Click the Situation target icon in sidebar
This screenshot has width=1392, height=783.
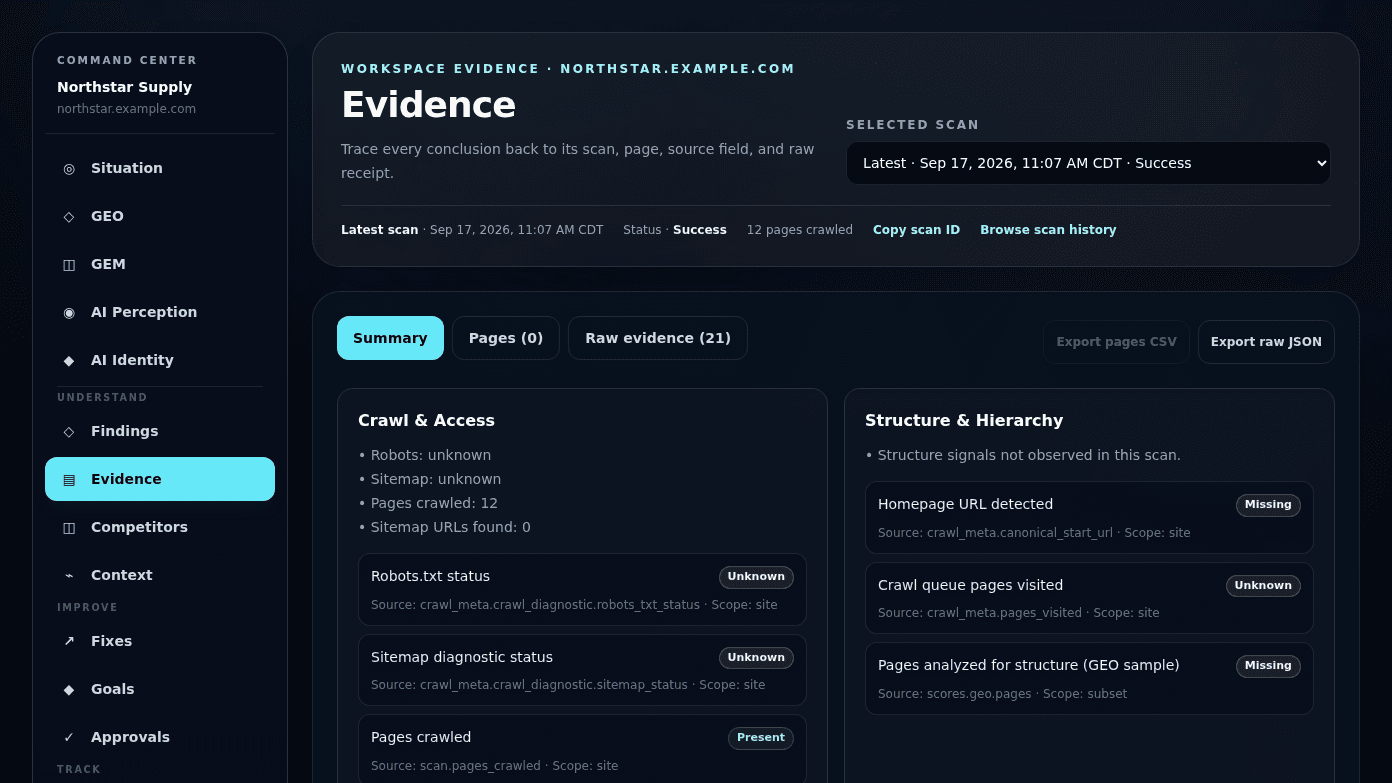pyautogui.click(x=69, y=169)
